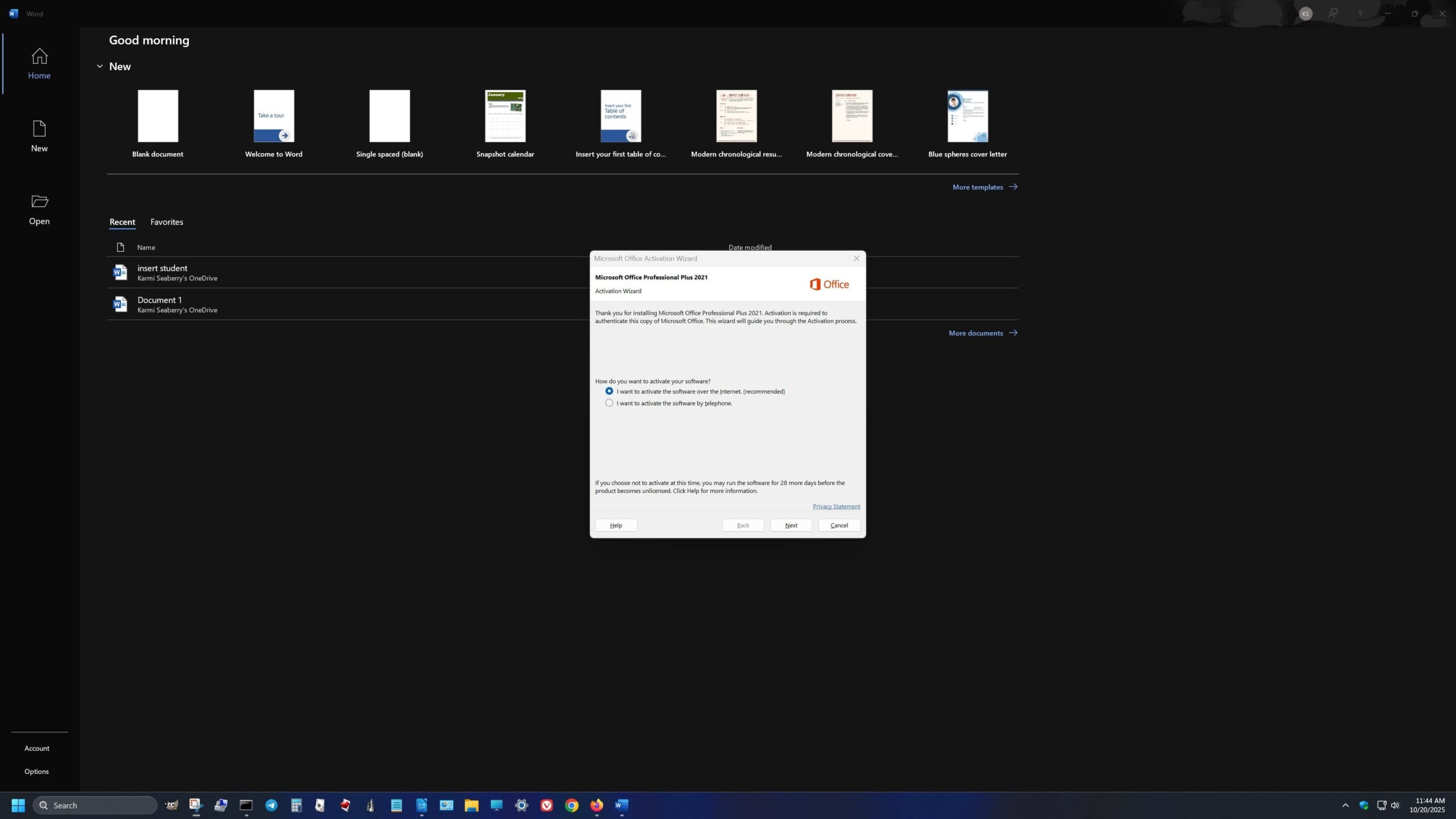Click the Home icon in sidebar
This screenshot has width=1456, height=819.
39,56
